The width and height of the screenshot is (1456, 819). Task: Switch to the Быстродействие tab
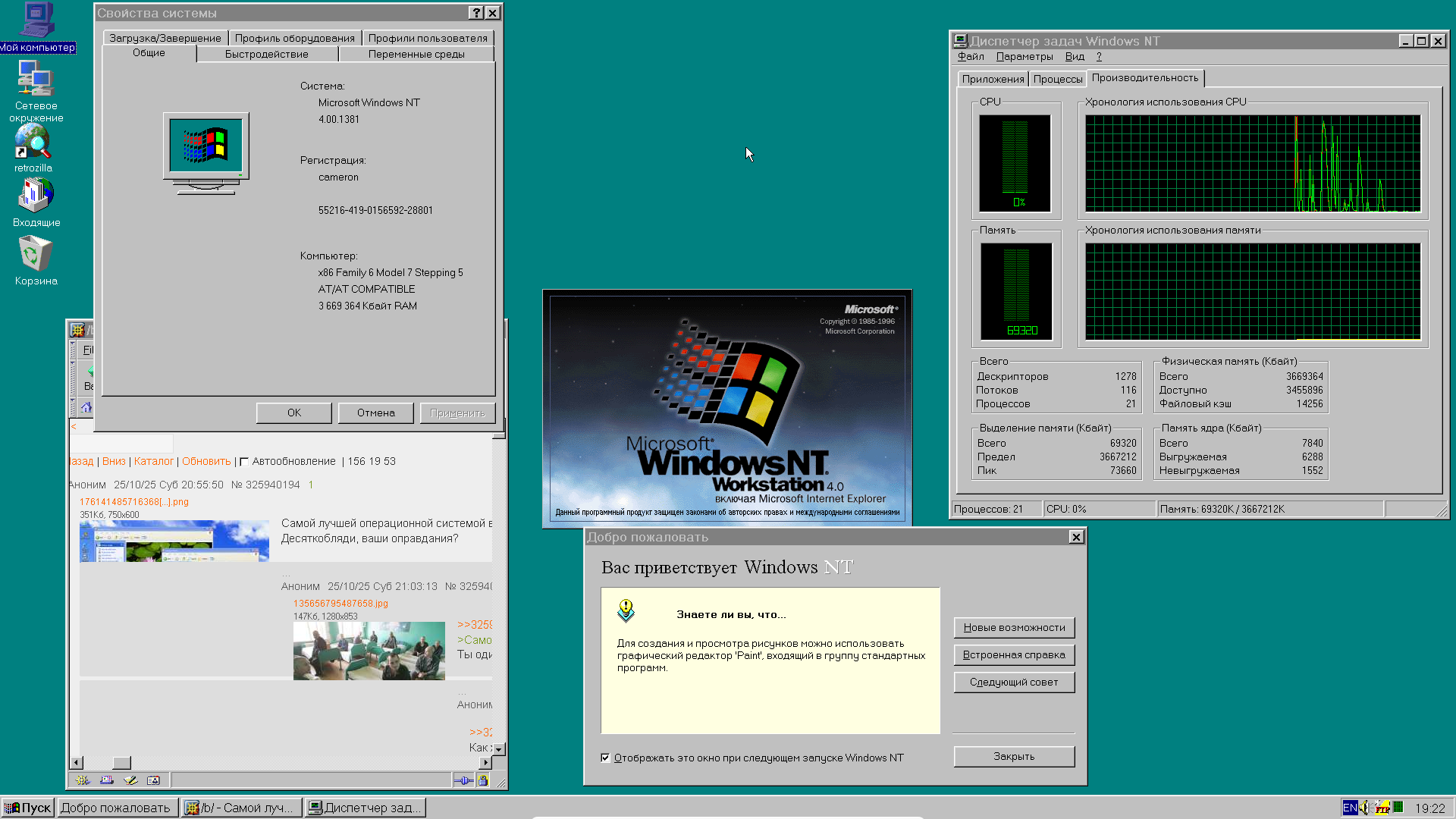(x=266, y=54)
